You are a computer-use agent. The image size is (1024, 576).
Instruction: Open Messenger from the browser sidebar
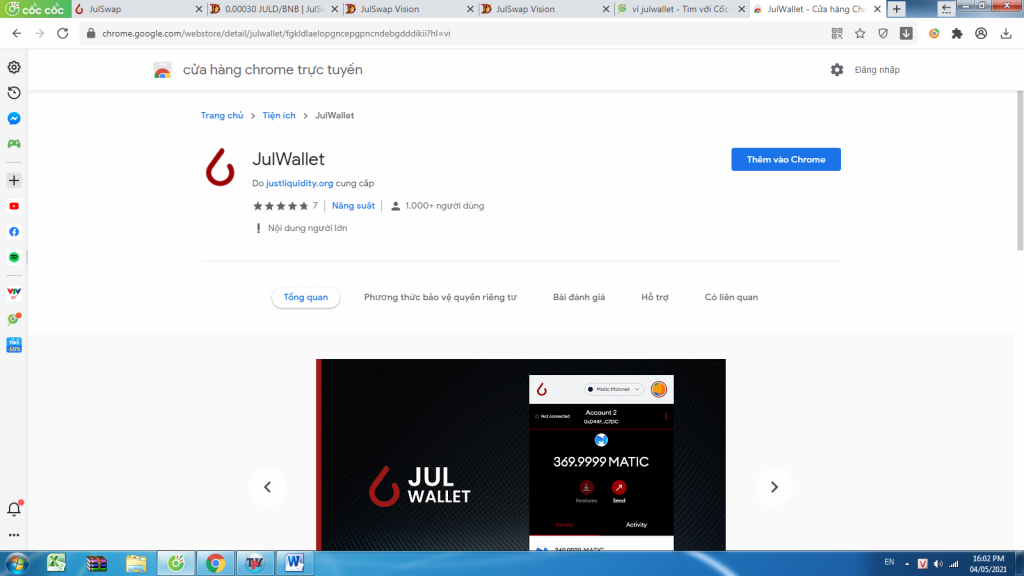14,118
